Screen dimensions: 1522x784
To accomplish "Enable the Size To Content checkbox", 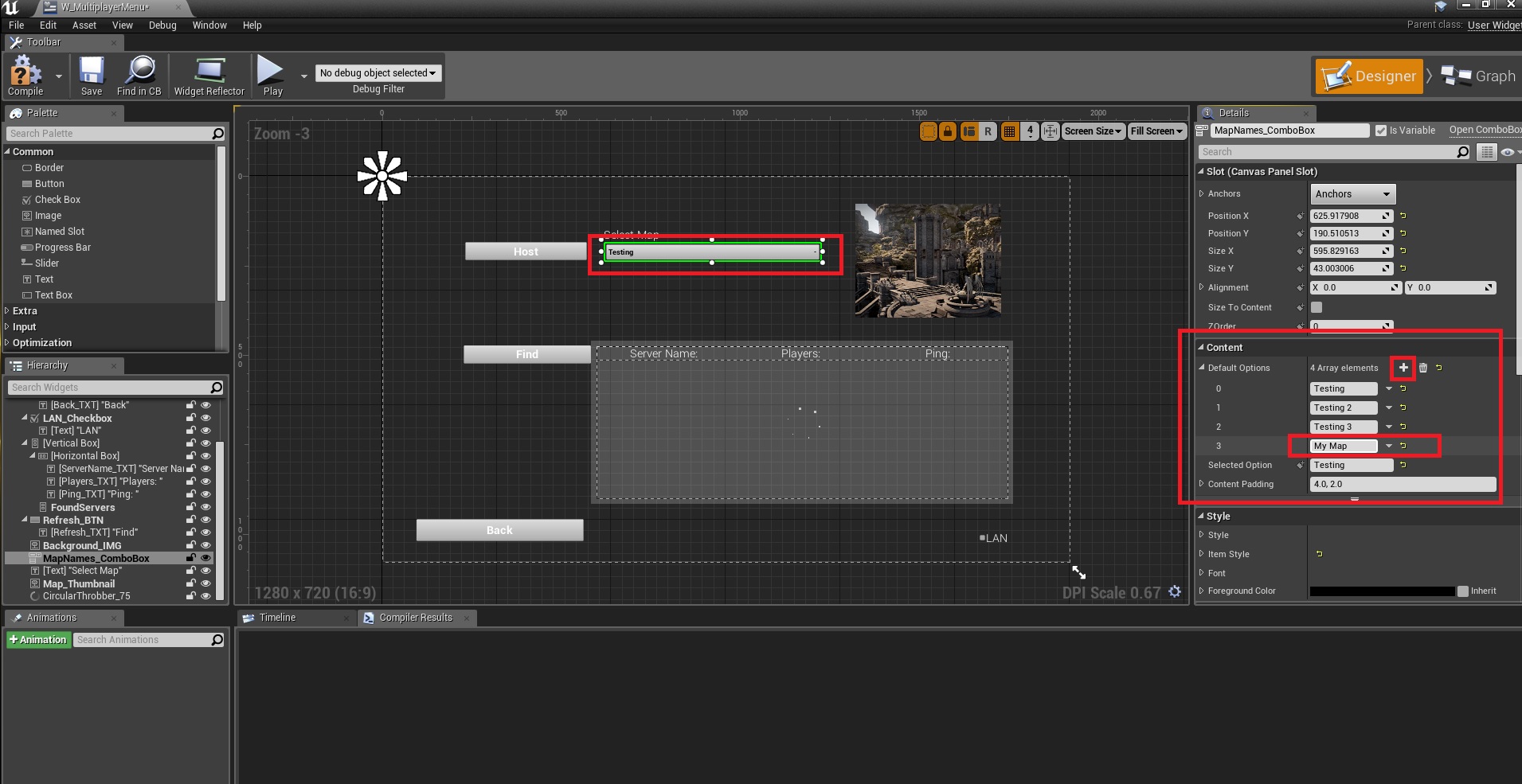I will 1317,307.
